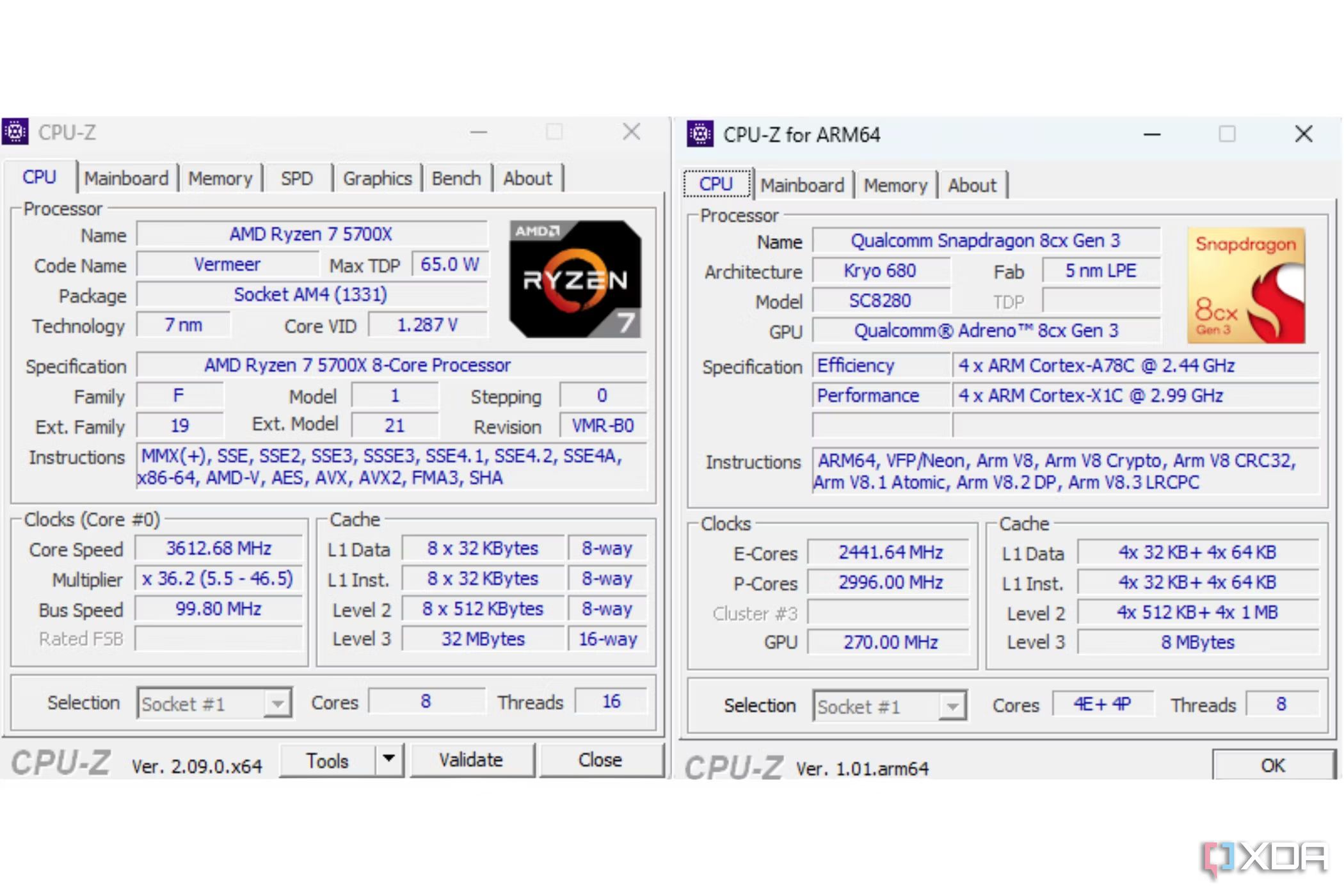1344x896 pixels.
Task: Open the Bench tab
Action: (x=456, y=178)
